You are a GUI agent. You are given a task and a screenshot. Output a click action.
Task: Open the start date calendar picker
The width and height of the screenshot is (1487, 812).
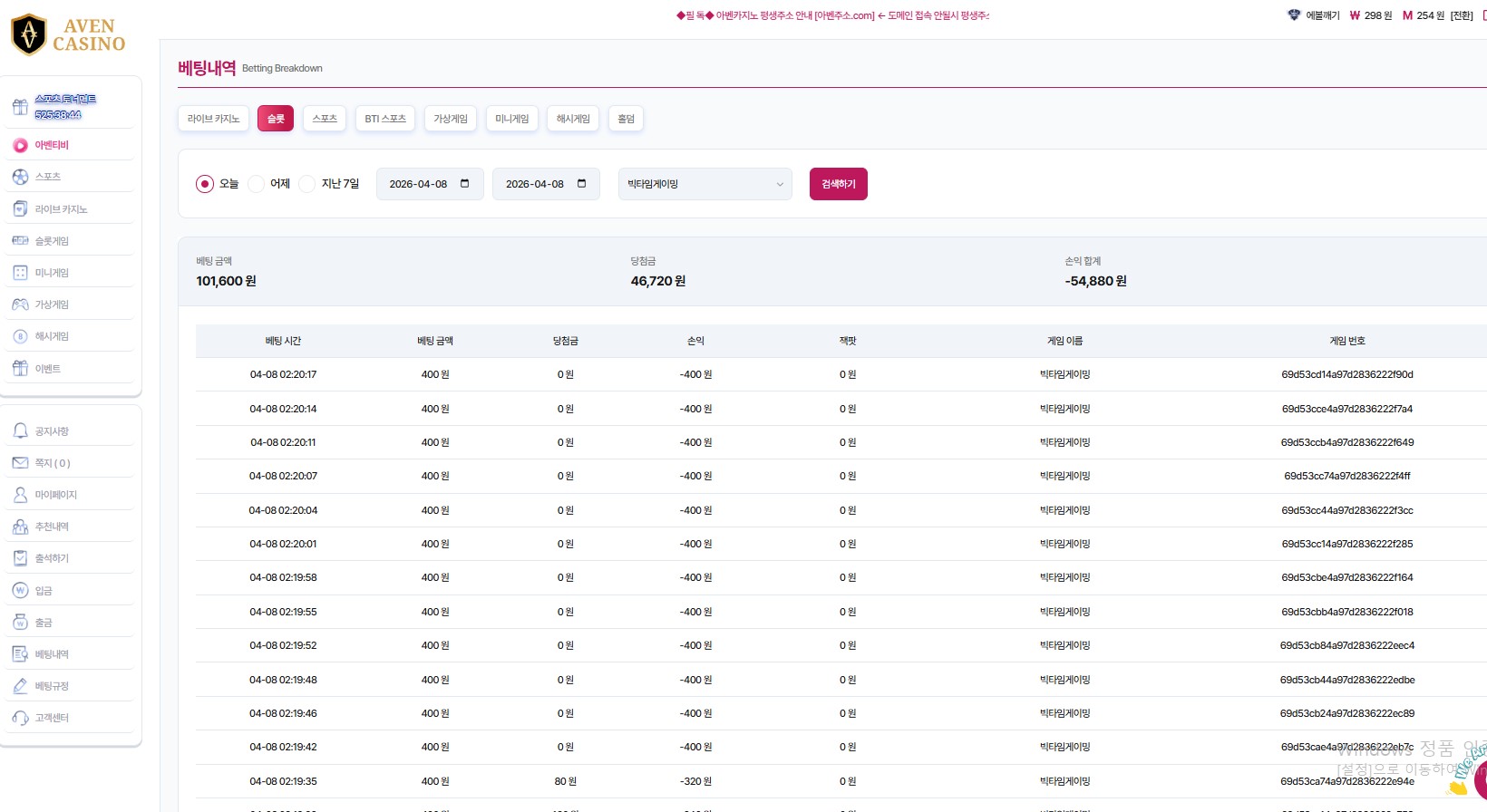point(465,184)
